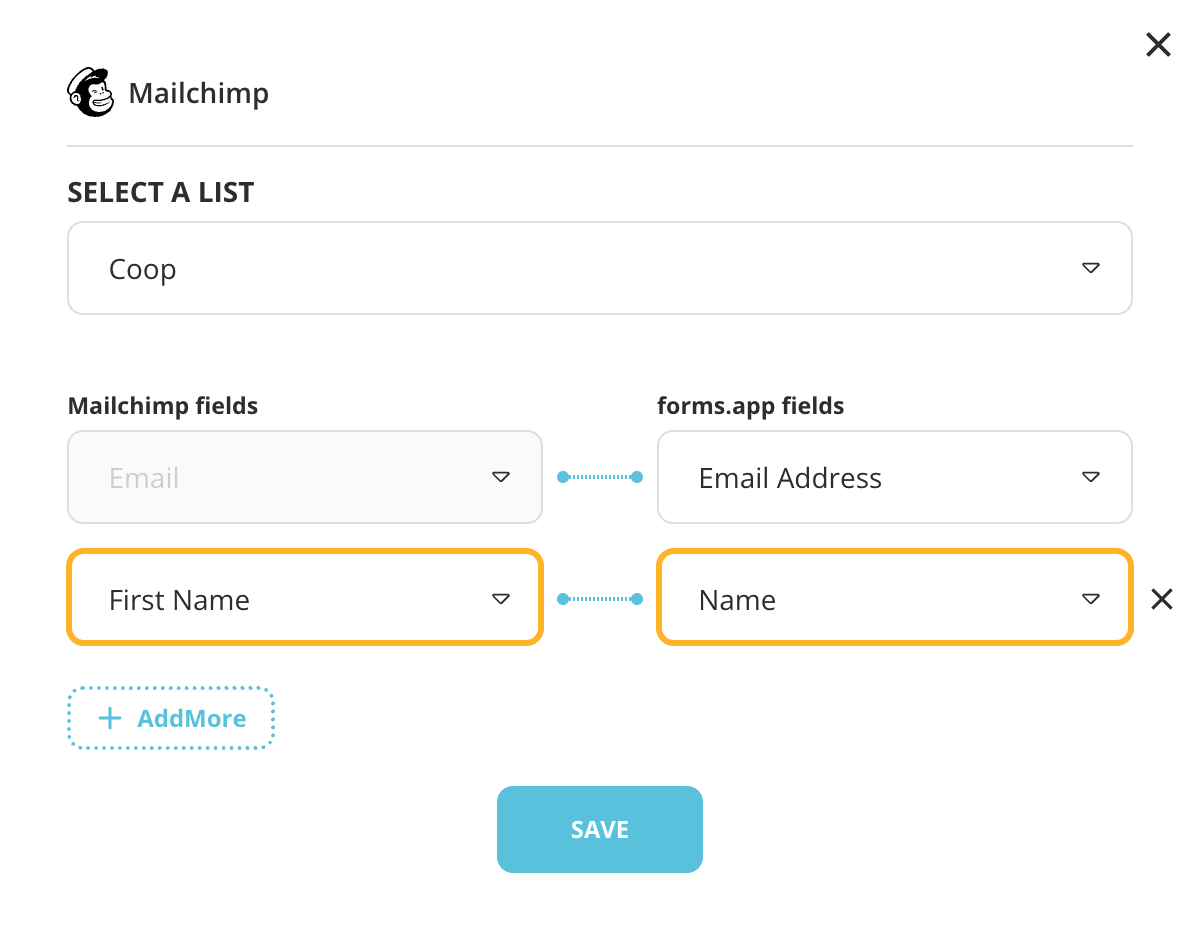Click the SAVE button
The image size is (1200, 940).
tap(600, 829)
